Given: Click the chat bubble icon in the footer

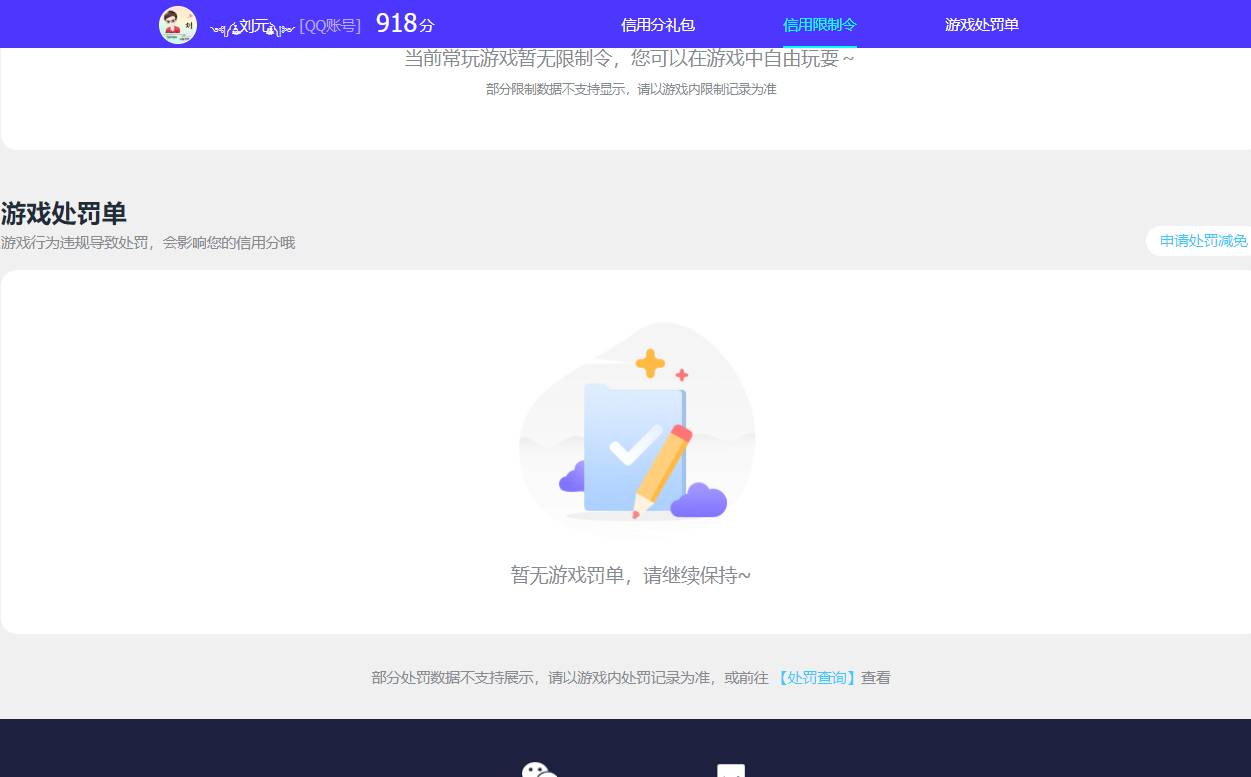Looking at the screenshot, I should point(731,770).
